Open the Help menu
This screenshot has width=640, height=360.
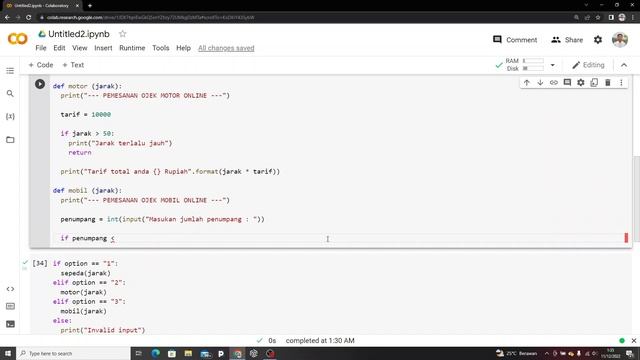click(x=183, y=48)
